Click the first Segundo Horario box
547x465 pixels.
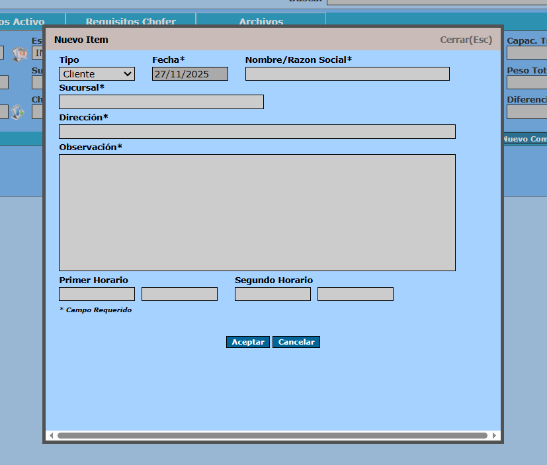coord(273,294)
